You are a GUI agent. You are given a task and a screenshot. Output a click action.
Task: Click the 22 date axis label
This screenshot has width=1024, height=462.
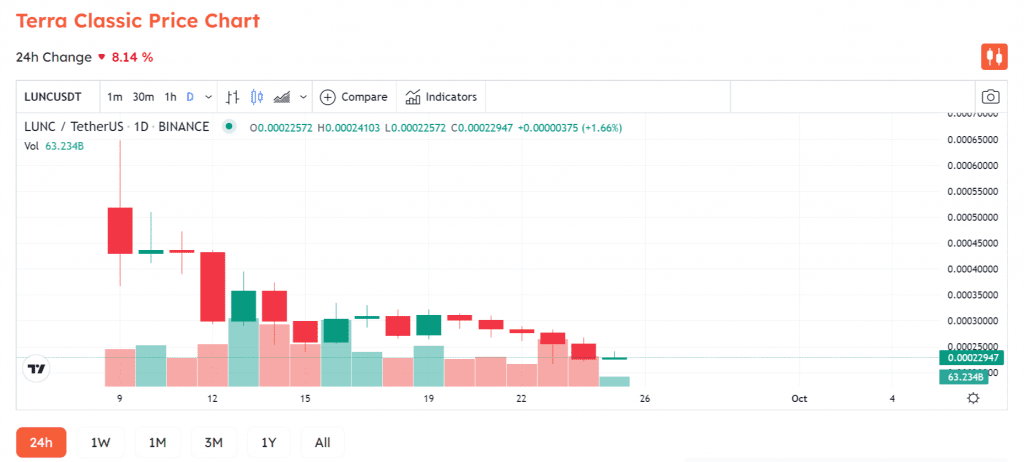tap(521, 399)
